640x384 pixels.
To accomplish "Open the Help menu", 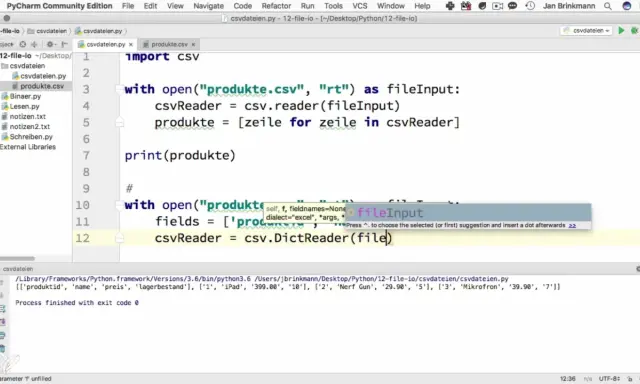I will tap(422, 6).
